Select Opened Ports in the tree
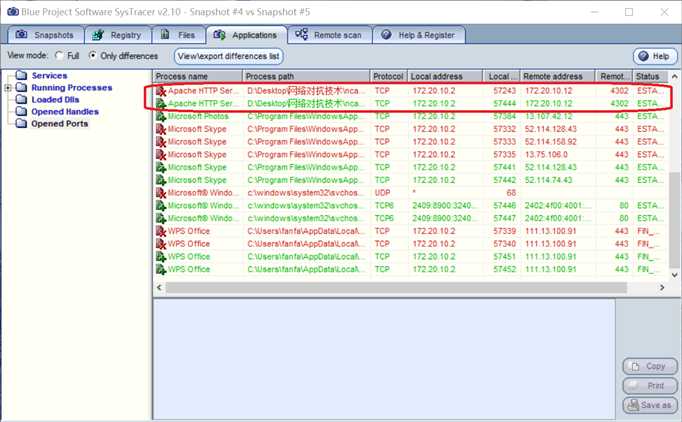 click(x=60, y=124)
